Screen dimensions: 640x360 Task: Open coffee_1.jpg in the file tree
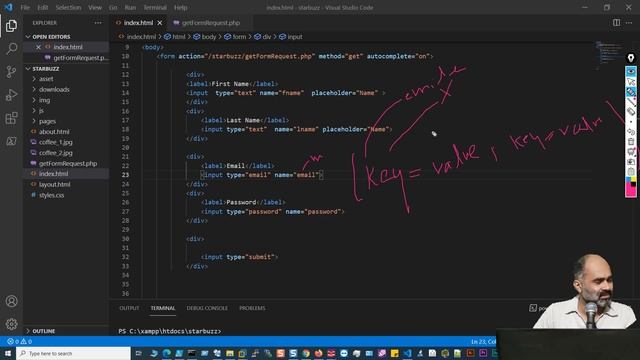[x=56, y=142]
